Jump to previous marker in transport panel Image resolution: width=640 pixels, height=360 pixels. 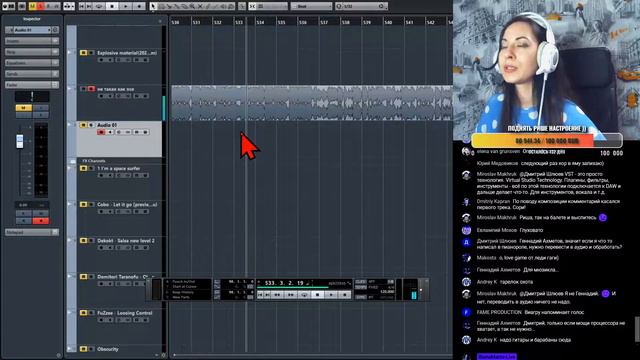[260, 295]
